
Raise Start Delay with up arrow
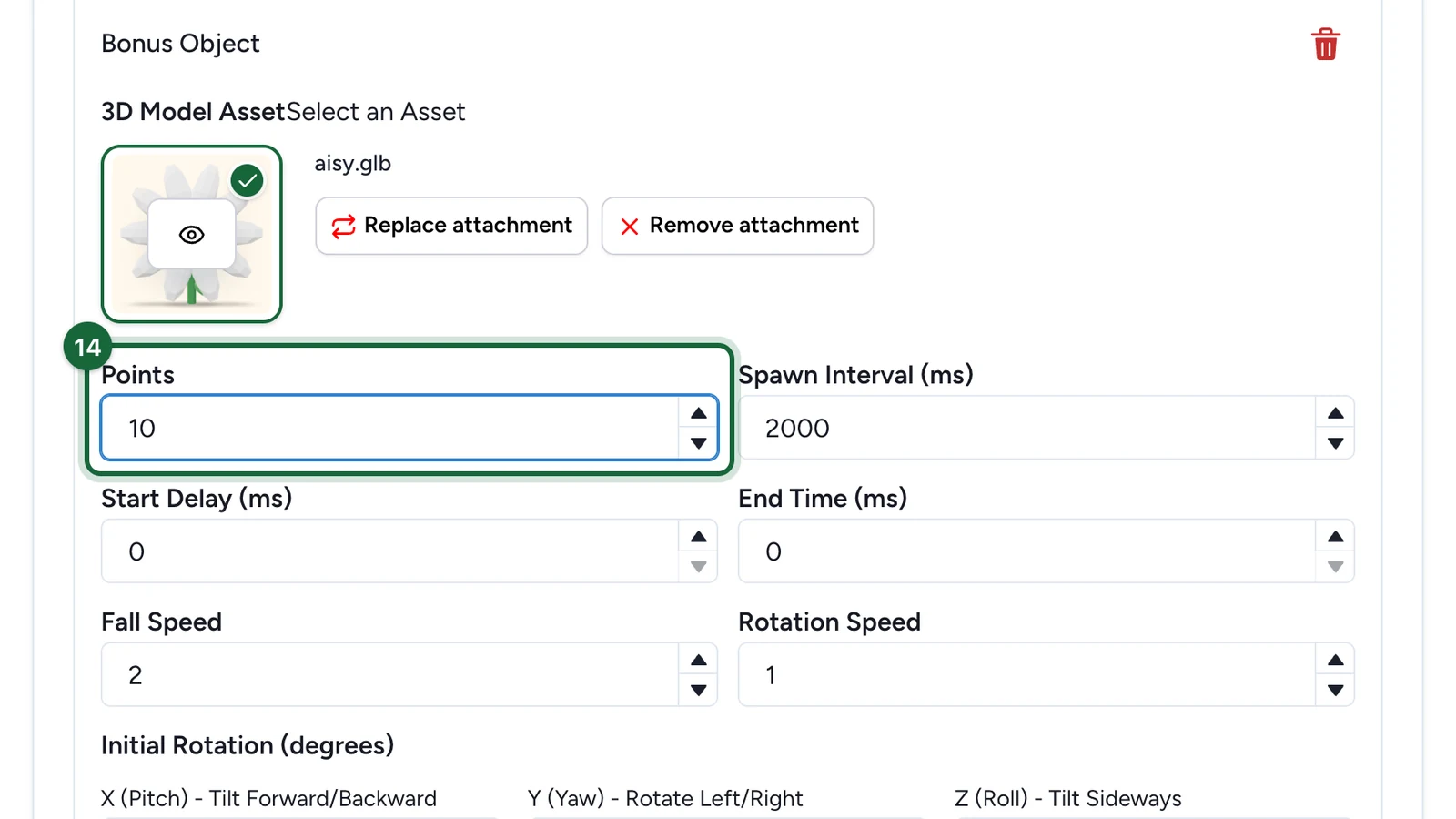click(698, 537)
